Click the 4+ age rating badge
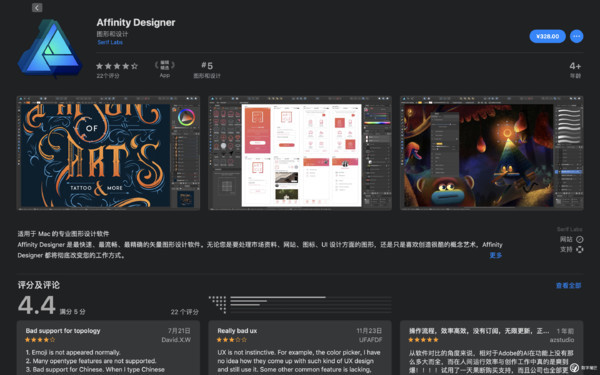Image resolution: width=600 pixels, height=375 pixels. point(575,69)
